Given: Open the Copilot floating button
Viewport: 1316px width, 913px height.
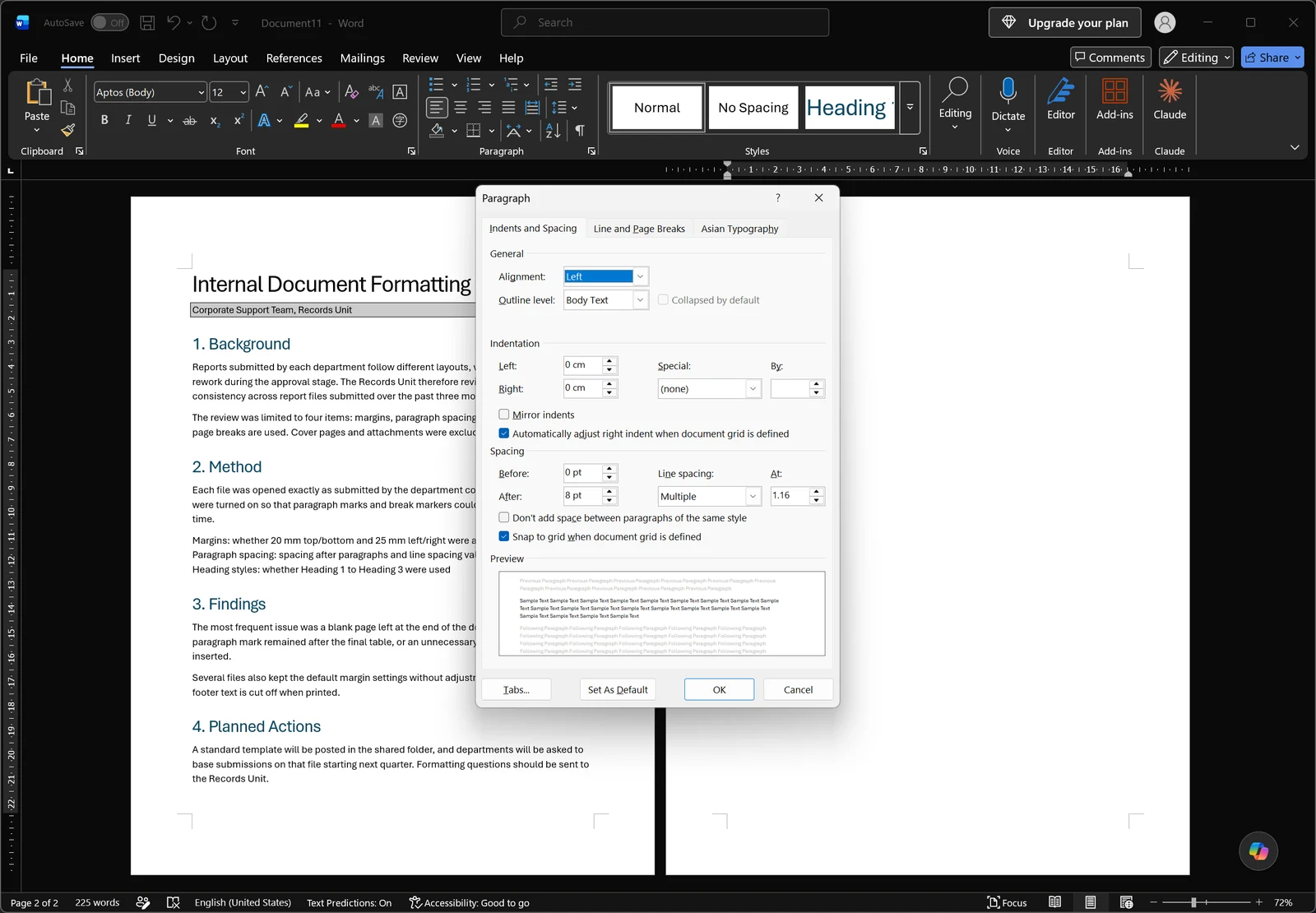Looking at the screenshot, I should [x=1258, y=850].
